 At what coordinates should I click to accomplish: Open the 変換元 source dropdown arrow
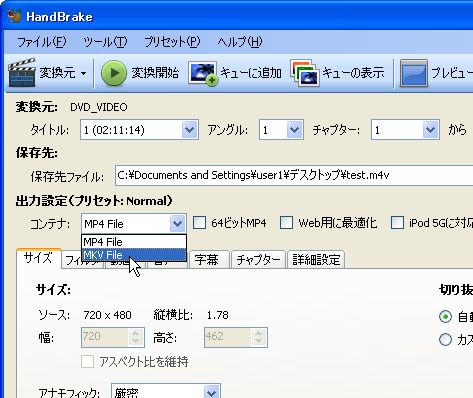[83, 73]
